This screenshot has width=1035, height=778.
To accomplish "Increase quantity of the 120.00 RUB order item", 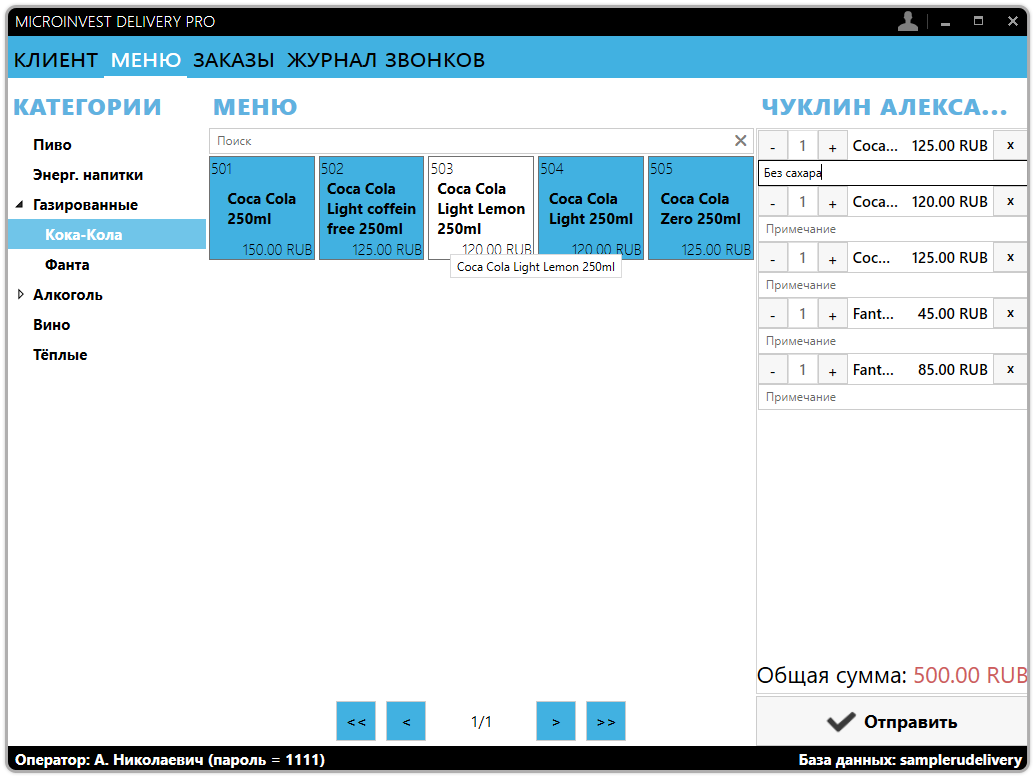I will pyautogui.click(x=832, y=202).
